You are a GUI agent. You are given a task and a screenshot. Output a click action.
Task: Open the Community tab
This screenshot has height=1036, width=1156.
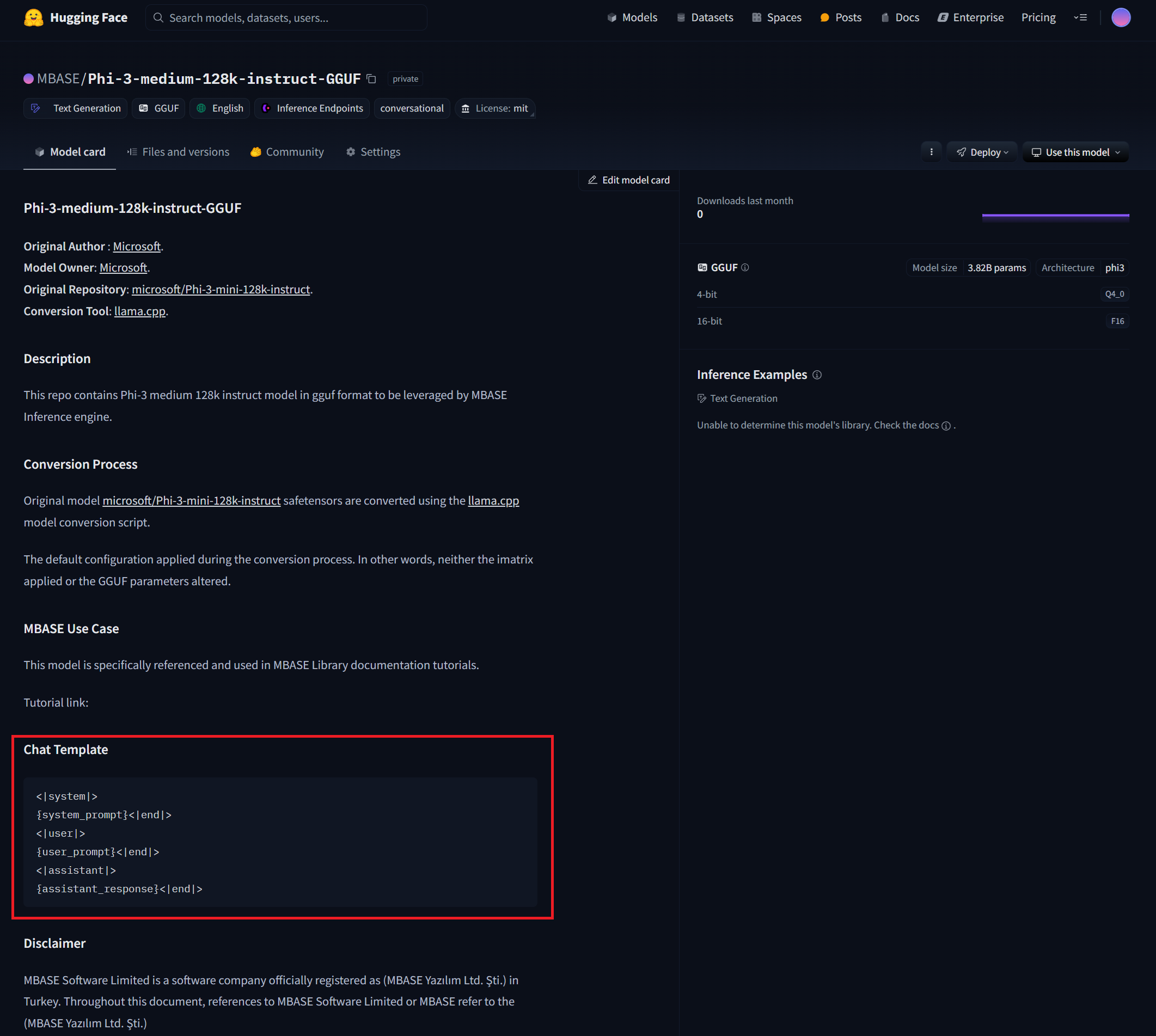coord(295,151)
